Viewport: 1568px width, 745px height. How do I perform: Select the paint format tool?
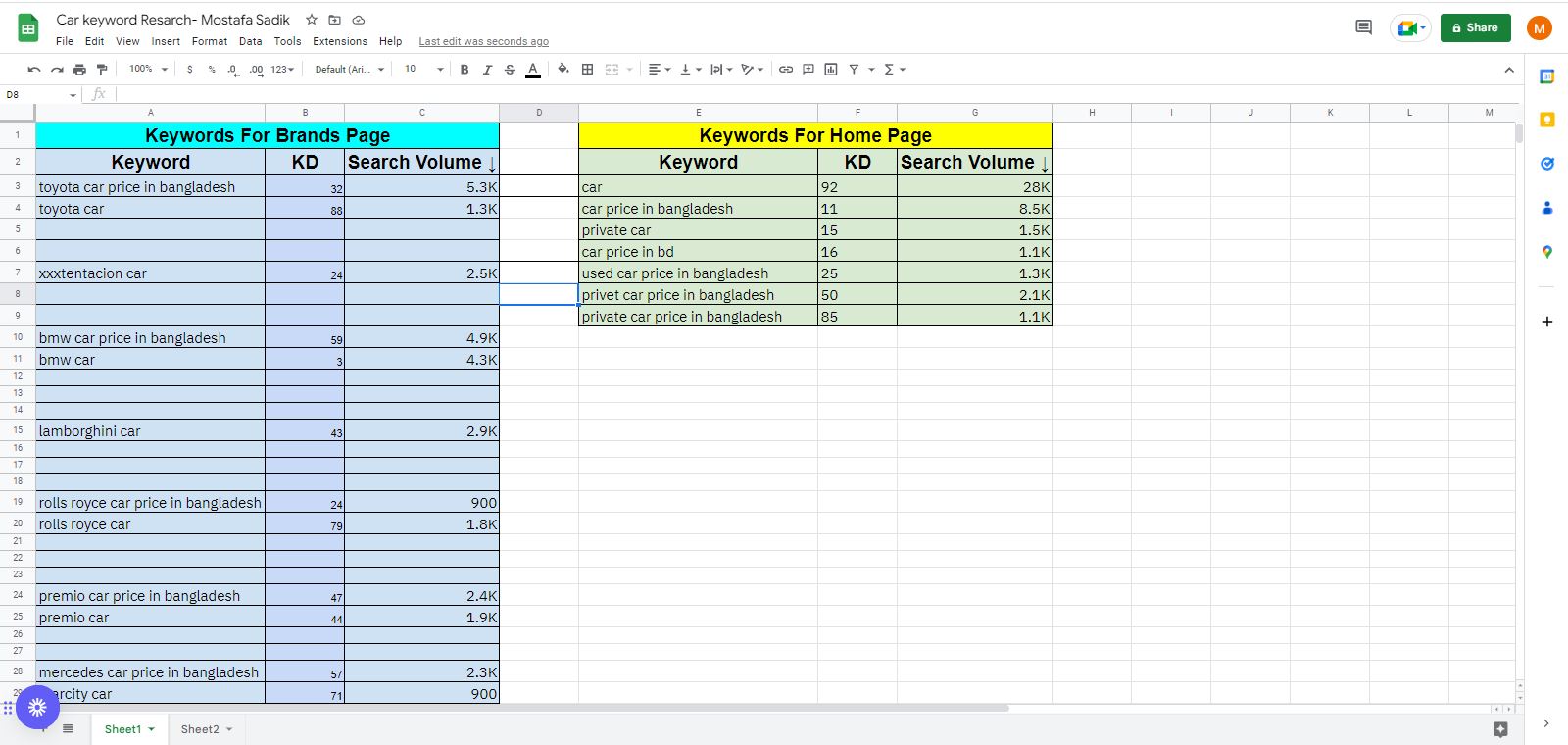pyautogui.click(x=102, y=70)
